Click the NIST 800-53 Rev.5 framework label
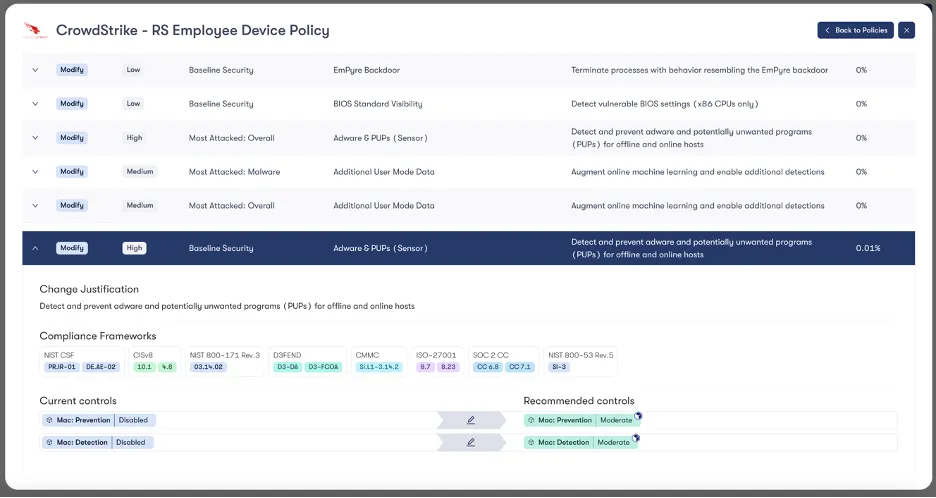This screenshot has height=498, width=936. pos(581,355)
